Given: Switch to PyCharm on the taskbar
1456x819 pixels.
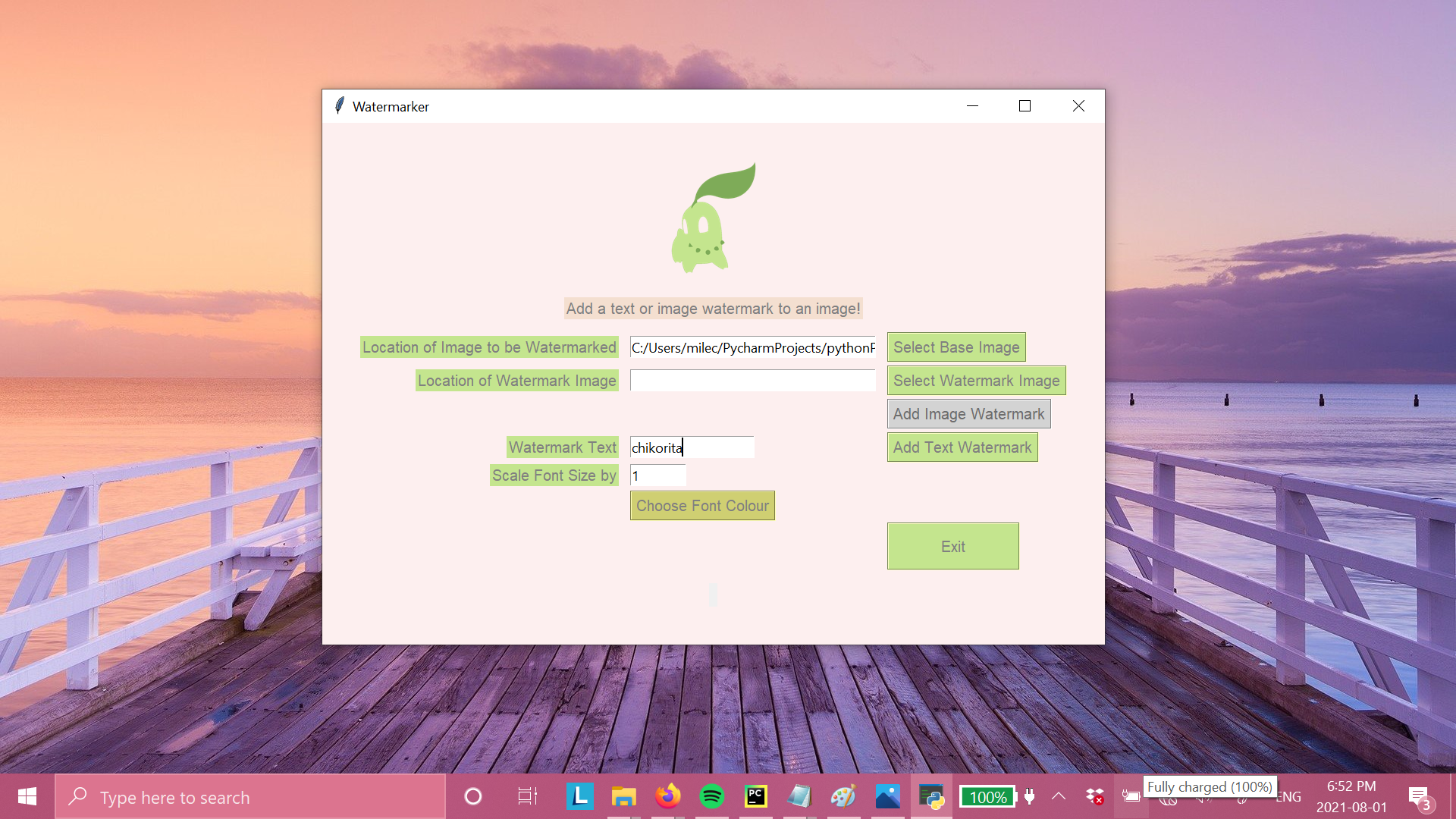Looking at the screenshot, I should [756, 797].
